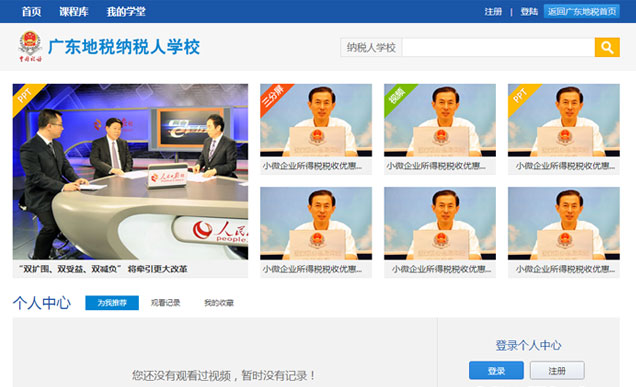The height and width of the screenshot is (387, 636).
Task: Click the orange search magnifier icon
Action: [x=607, y=47]
